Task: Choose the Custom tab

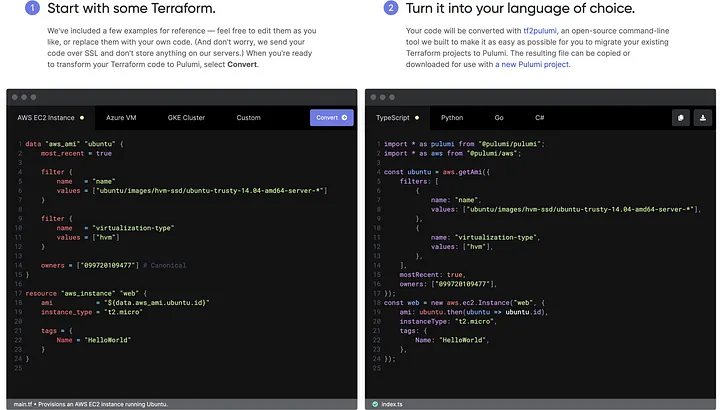Action: (x=248, y=118)
